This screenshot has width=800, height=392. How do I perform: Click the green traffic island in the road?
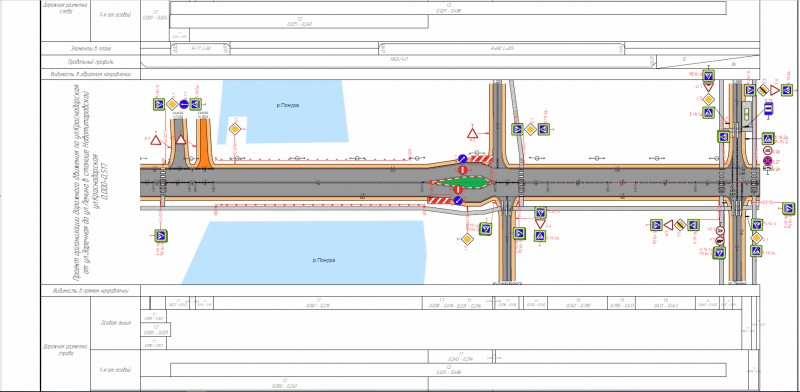(x=463, y=182)
